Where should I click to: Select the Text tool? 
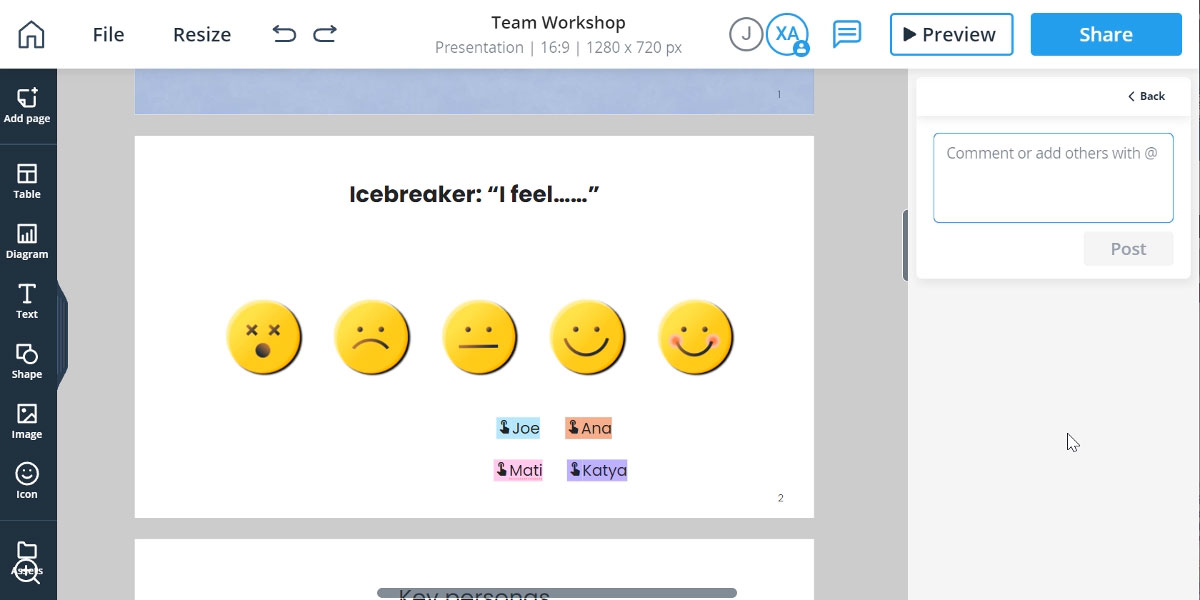(x=27, y=301)
